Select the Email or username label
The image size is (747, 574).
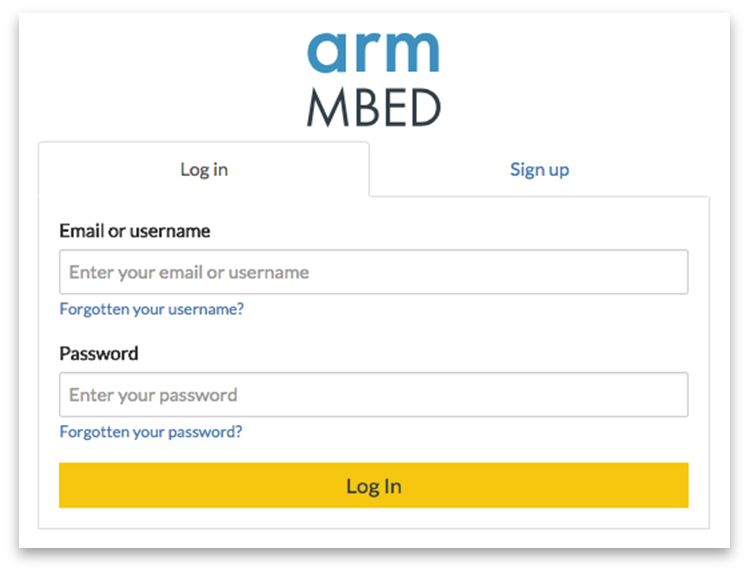coord(135,231)
